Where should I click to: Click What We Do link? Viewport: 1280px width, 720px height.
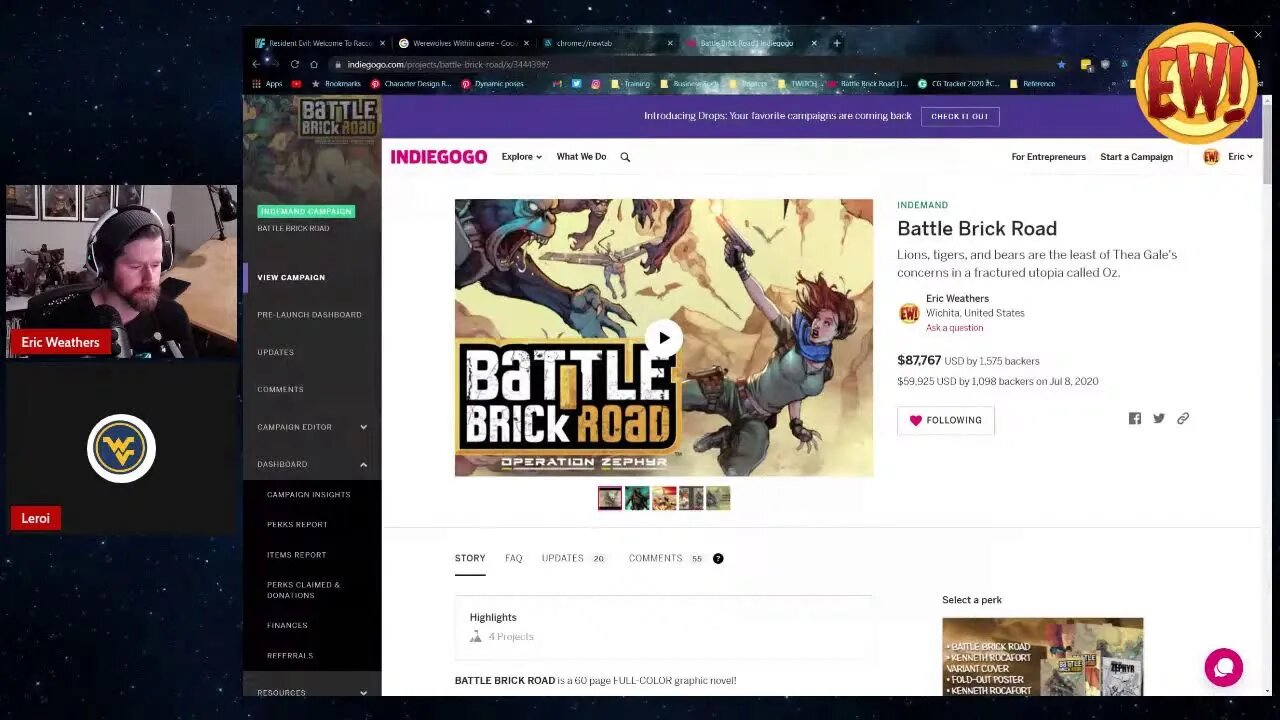click(x=581, y=157)
